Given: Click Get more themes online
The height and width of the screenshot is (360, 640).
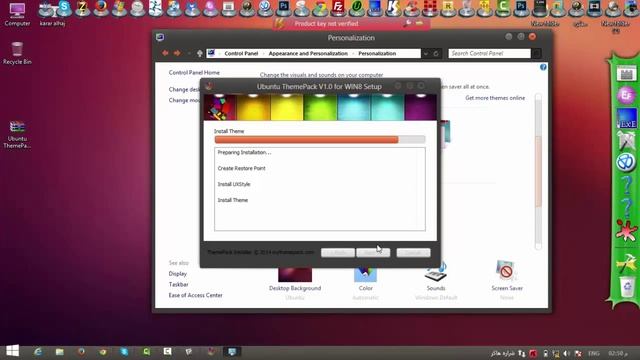Looking at the screenshot, I should tap(495, 98).
